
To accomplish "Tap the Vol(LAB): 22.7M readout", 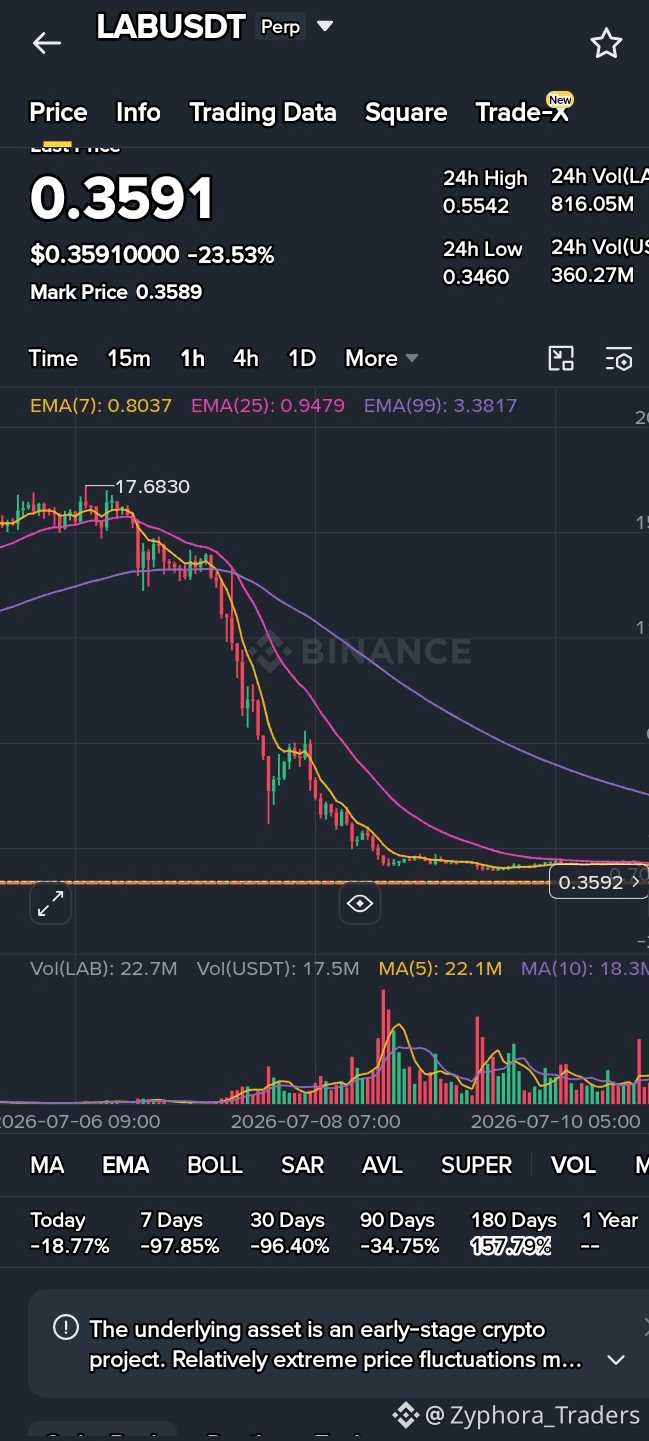I will pyautogui.click(x=104, y=968).
